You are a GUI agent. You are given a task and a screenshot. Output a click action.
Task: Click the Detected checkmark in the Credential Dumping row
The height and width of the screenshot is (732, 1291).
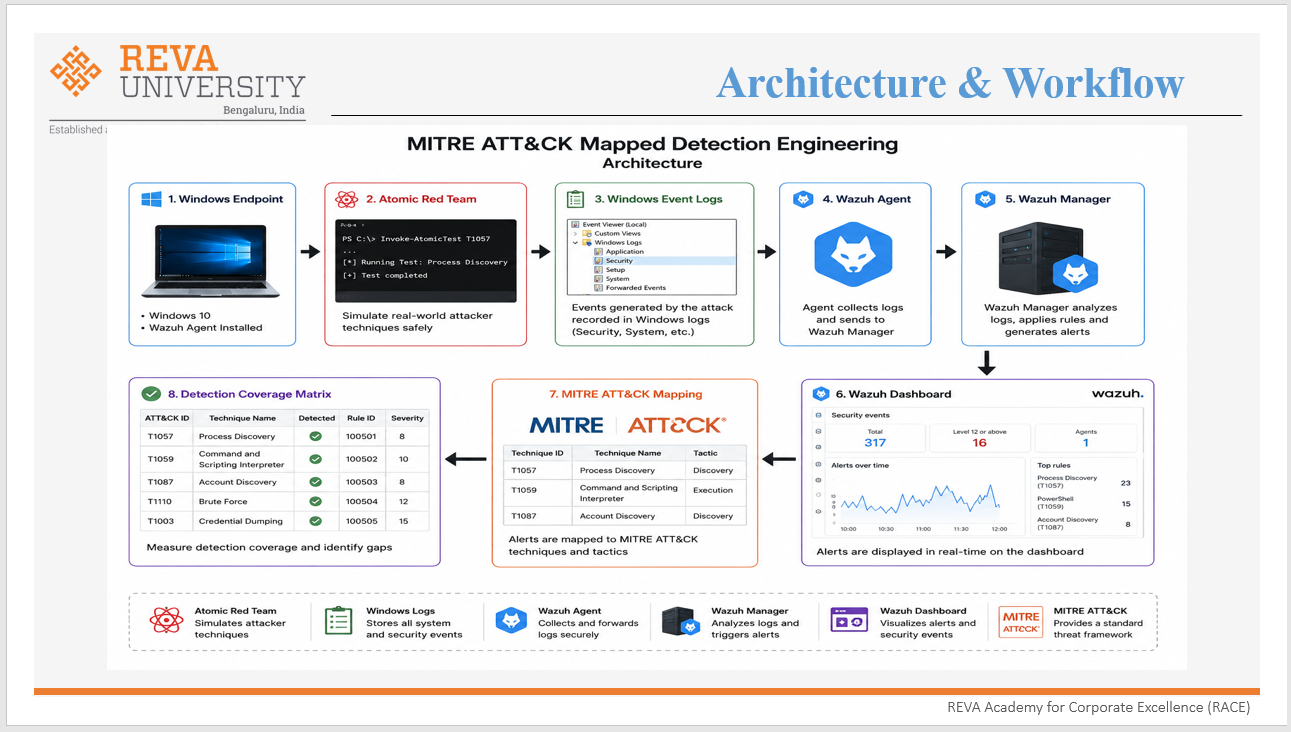[x=315, y=522]
